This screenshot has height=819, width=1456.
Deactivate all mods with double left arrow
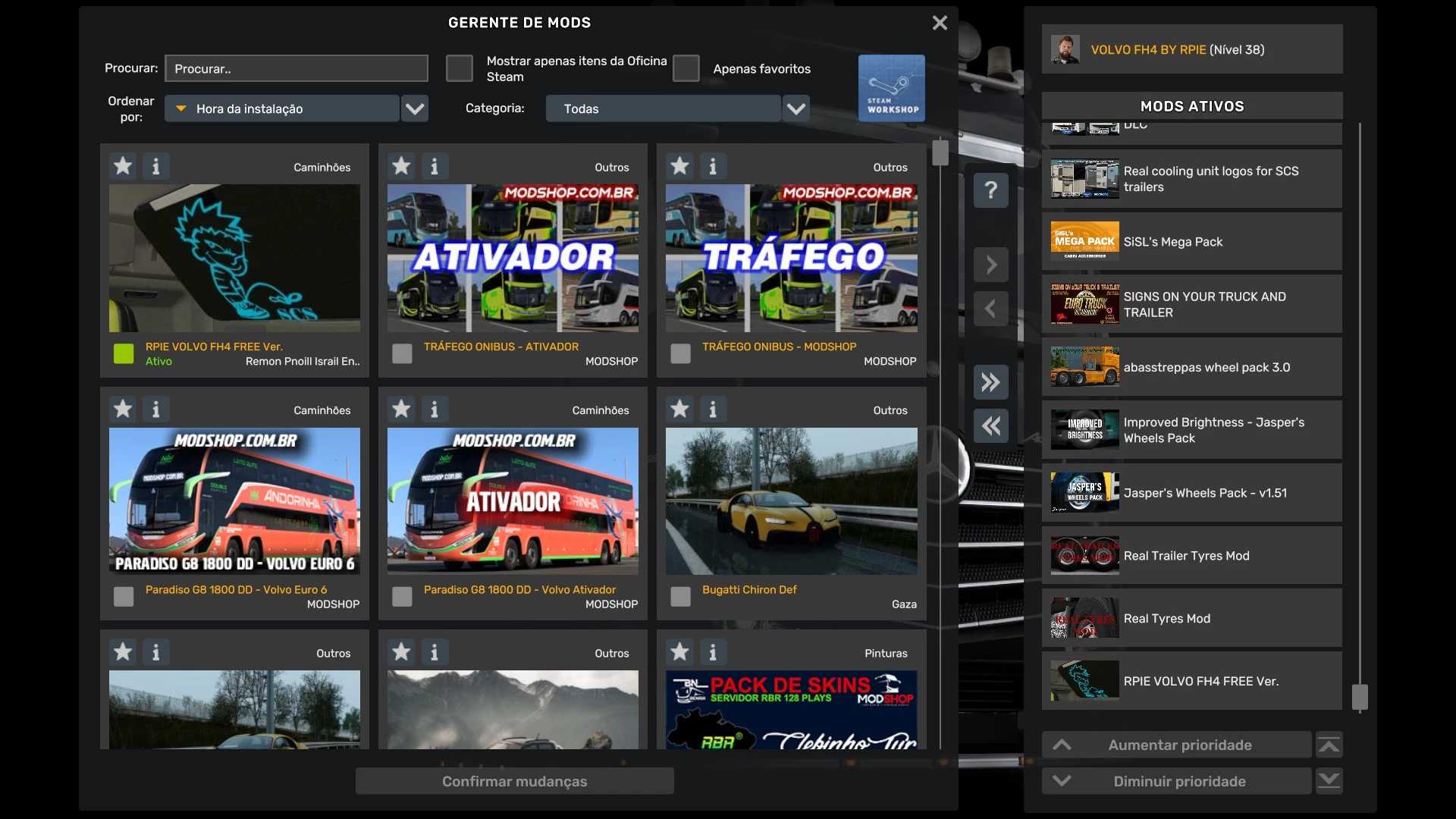pyautogui.click(x=991, y=425)
